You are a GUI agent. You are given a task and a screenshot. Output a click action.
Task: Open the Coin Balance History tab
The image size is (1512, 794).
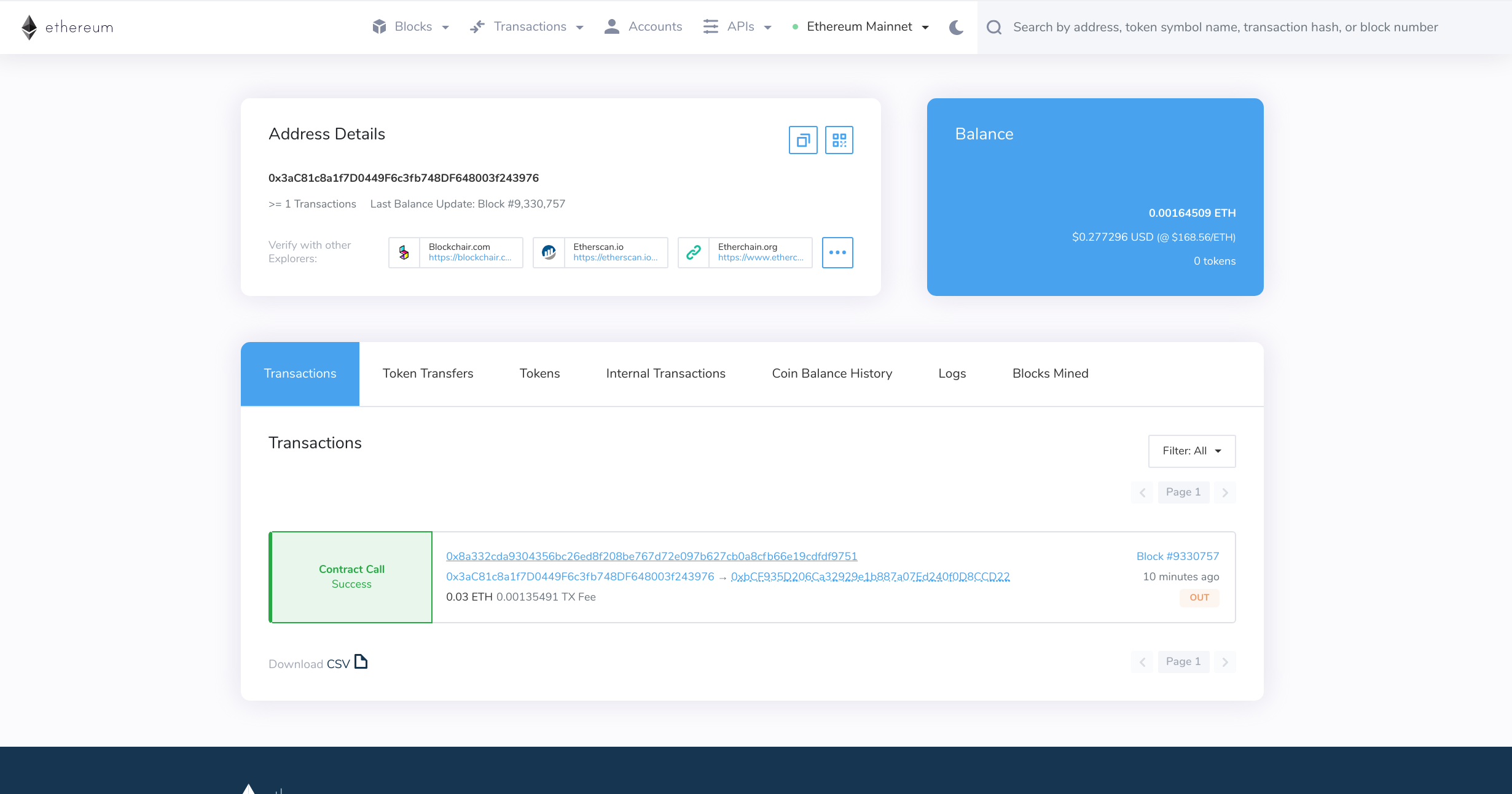pos(832,373)
